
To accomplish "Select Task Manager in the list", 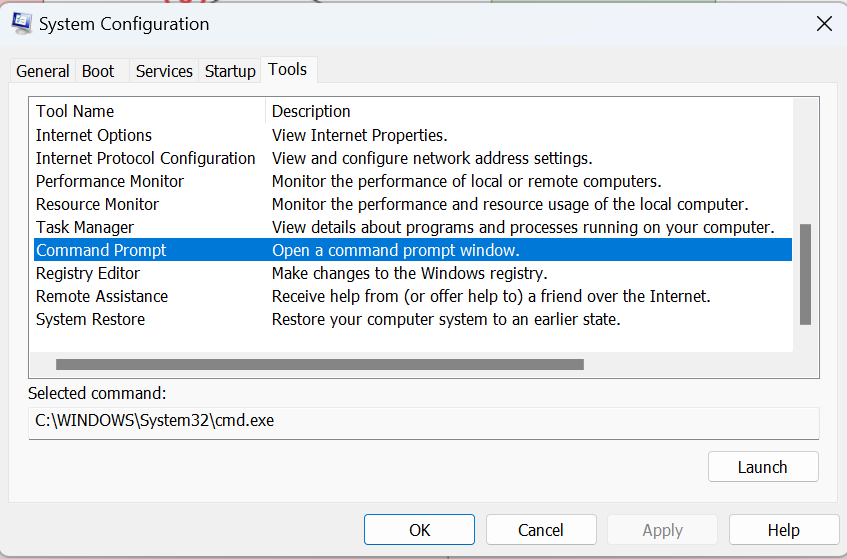I will (x=85, y=227).
